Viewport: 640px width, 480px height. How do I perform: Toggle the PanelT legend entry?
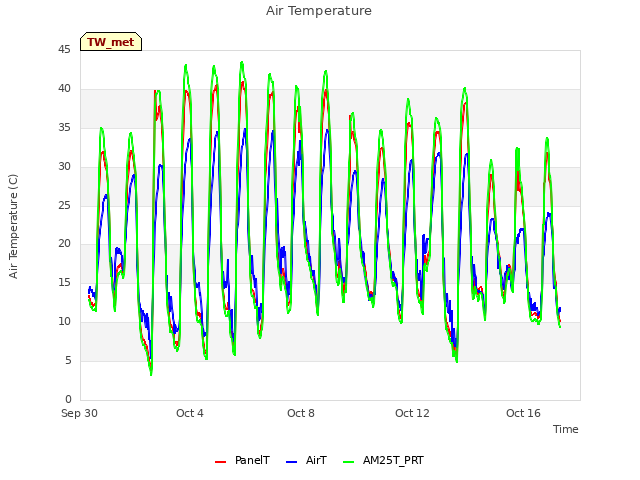[242, 460]
